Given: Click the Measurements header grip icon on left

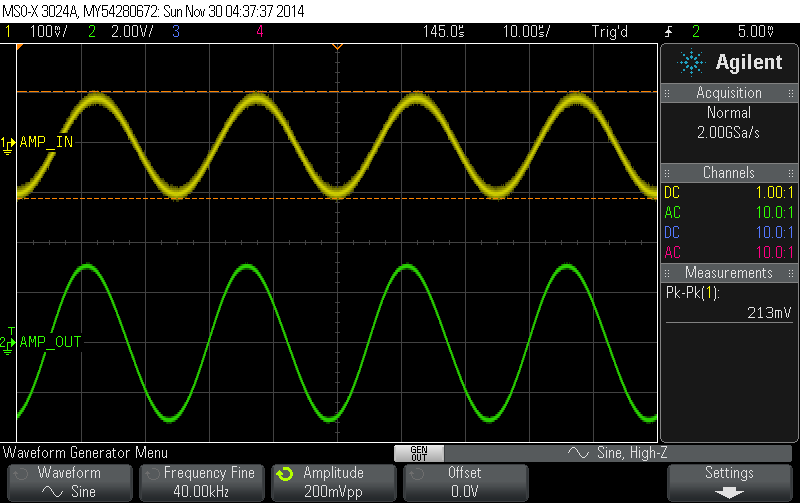Looking at the screenshot, I should 667,273.
